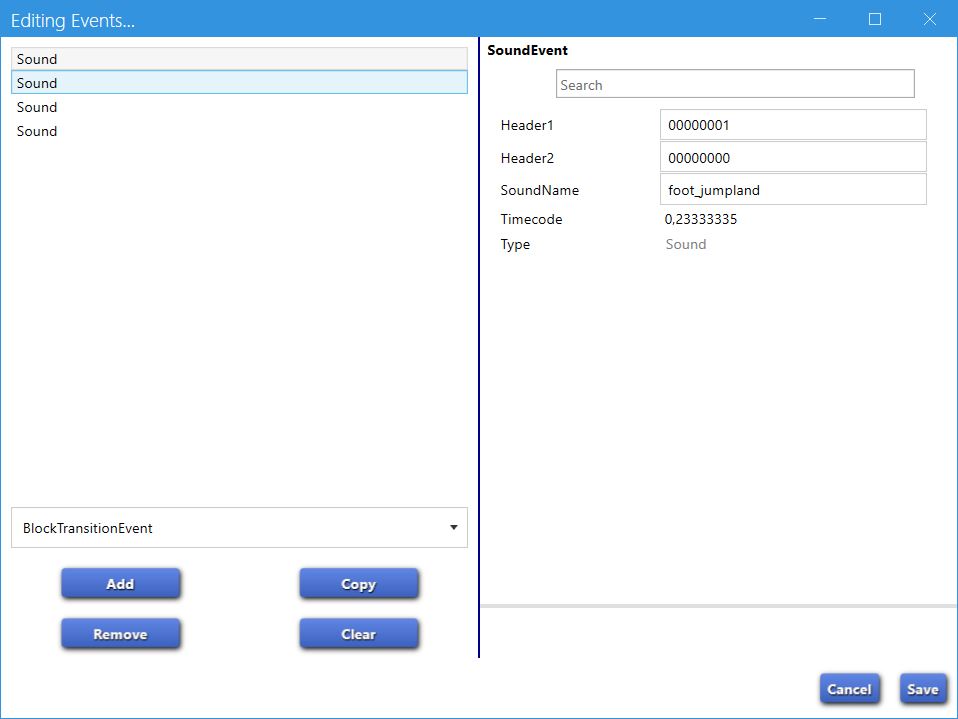Click the Timecode property label
The height and width of the screenshot is (719, 958).
coord(532,219)
